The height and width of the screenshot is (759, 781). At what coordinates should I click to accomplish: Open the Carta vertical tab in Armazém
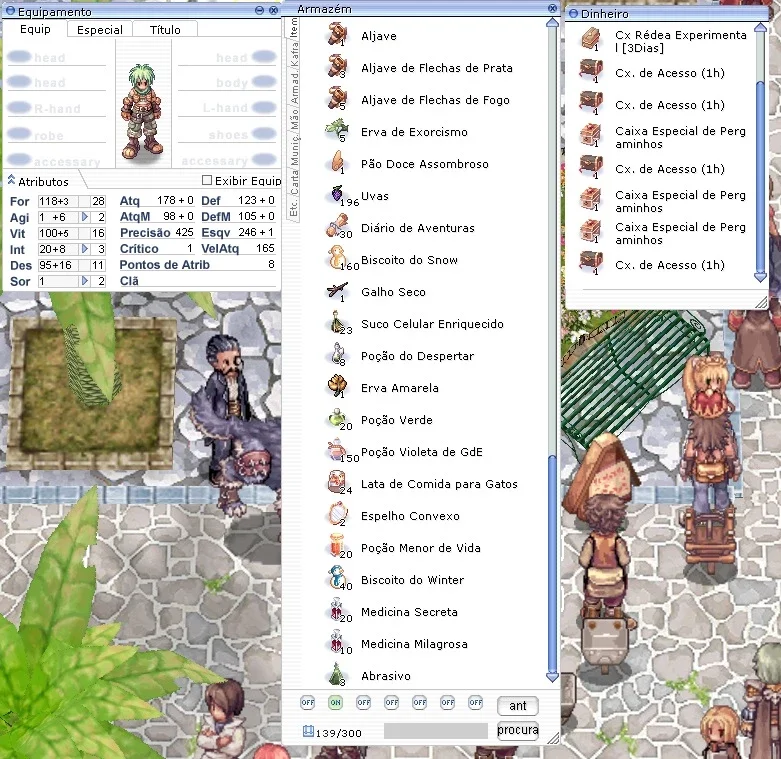294,183
